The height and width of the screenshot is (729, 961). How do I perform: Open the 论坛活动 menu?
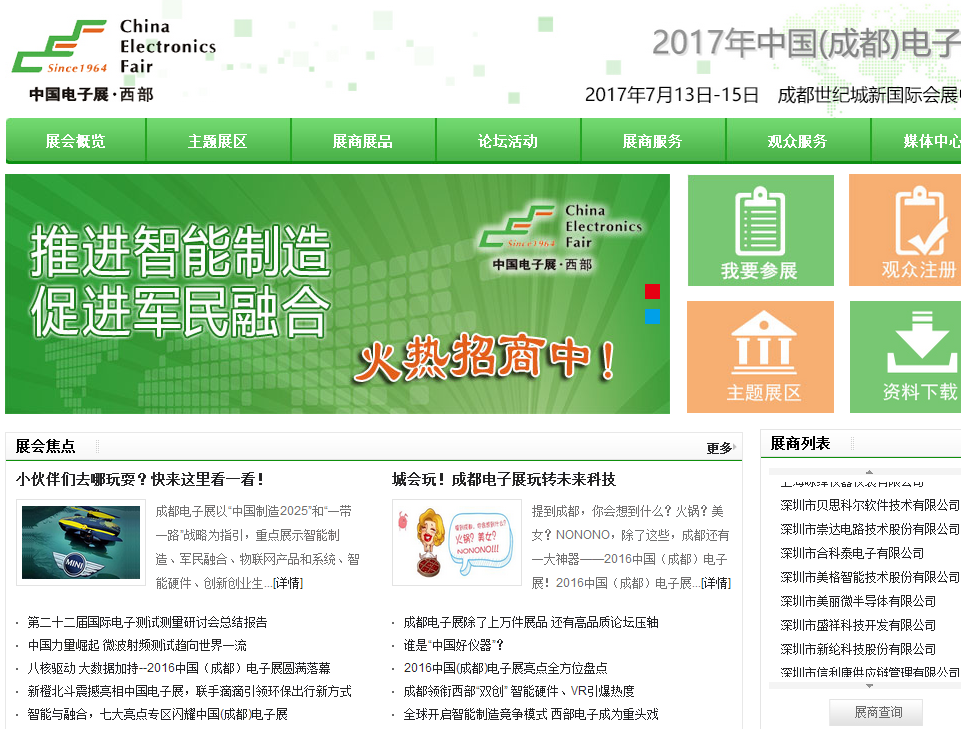click(x=507, y=141)
